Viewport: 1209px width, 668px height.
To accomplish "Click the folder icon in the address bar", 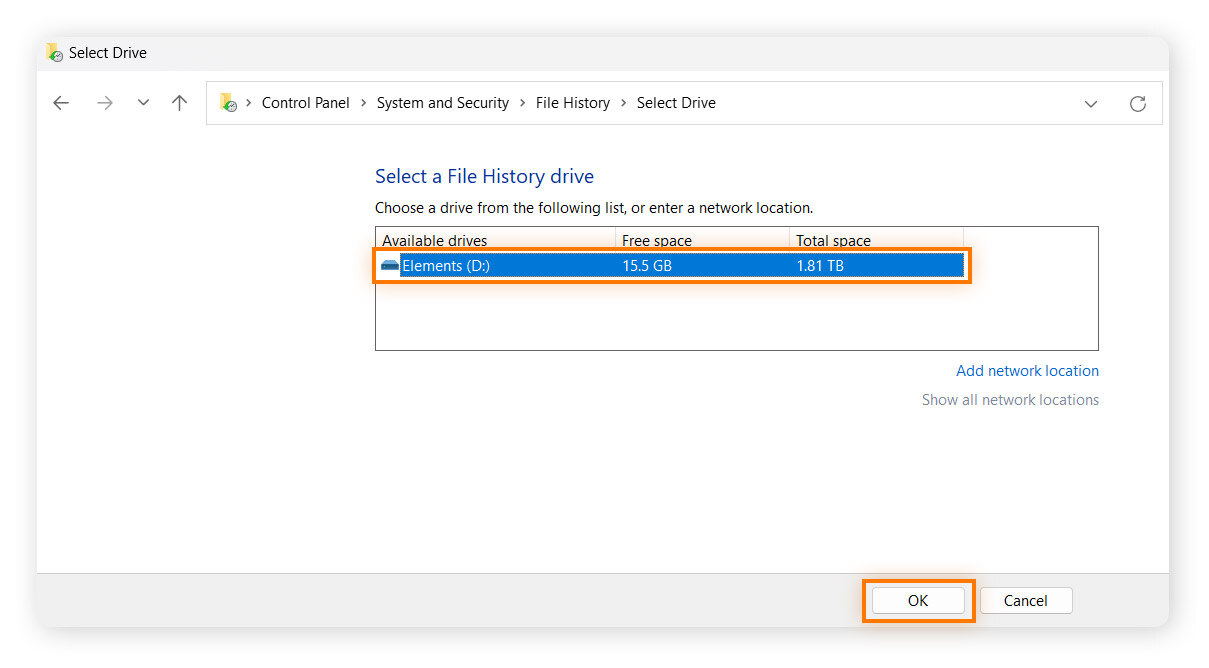I will pos(229,103).
